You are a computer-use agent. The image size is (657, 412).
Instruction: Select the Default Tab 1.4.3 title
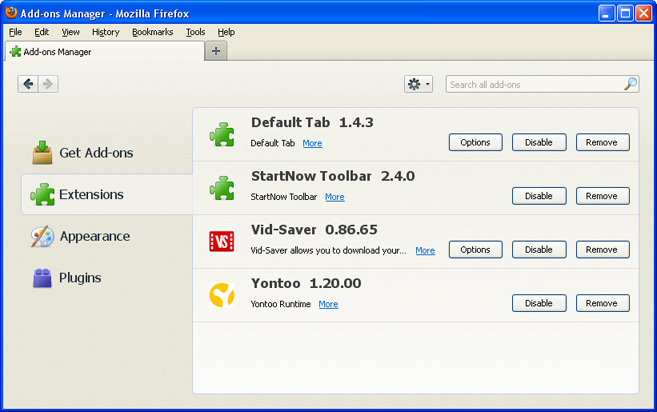tap(312, 122)
